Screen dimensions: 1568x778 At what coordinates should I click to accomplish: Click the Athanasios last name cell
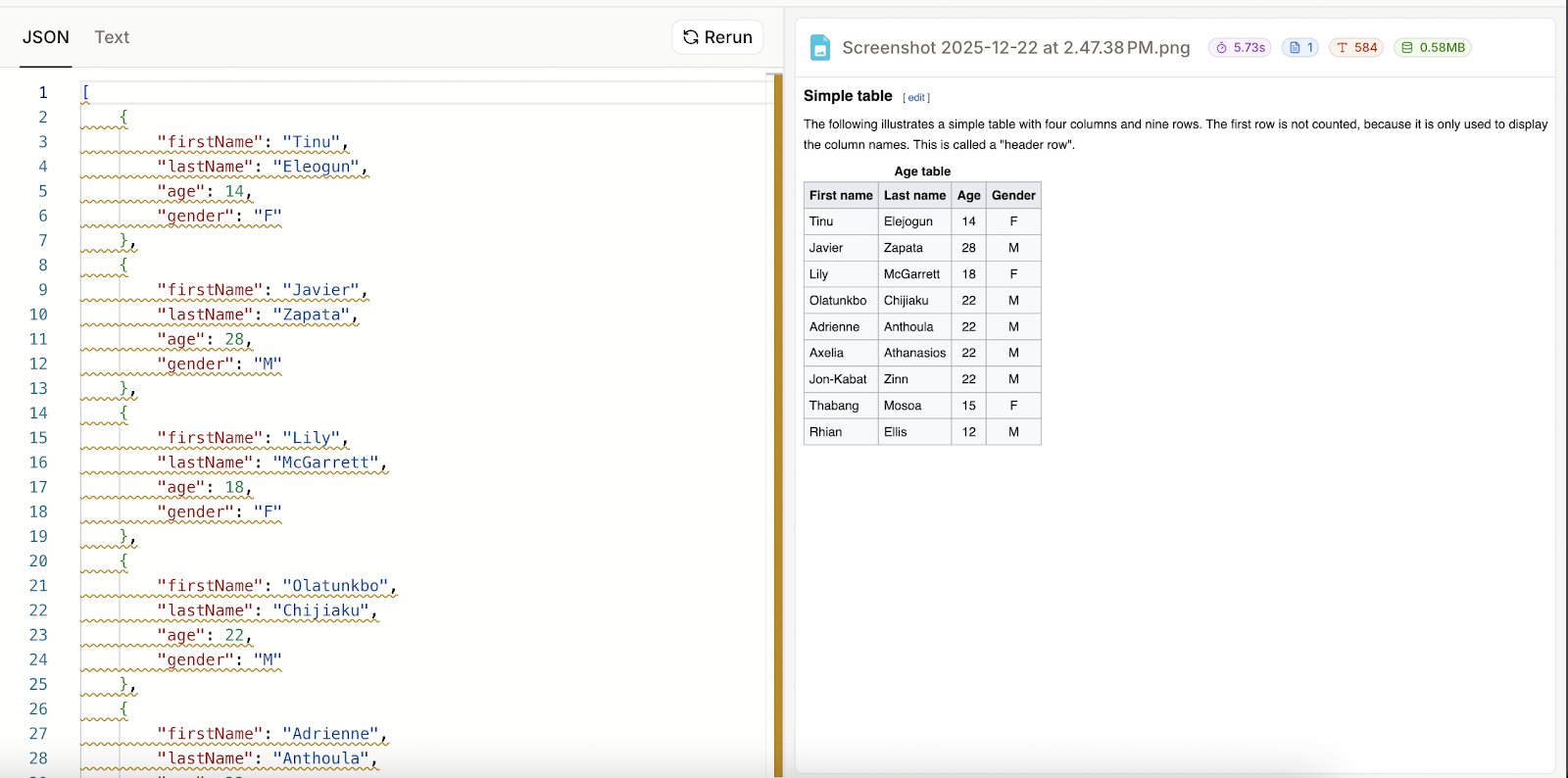(x=914, y=353)
